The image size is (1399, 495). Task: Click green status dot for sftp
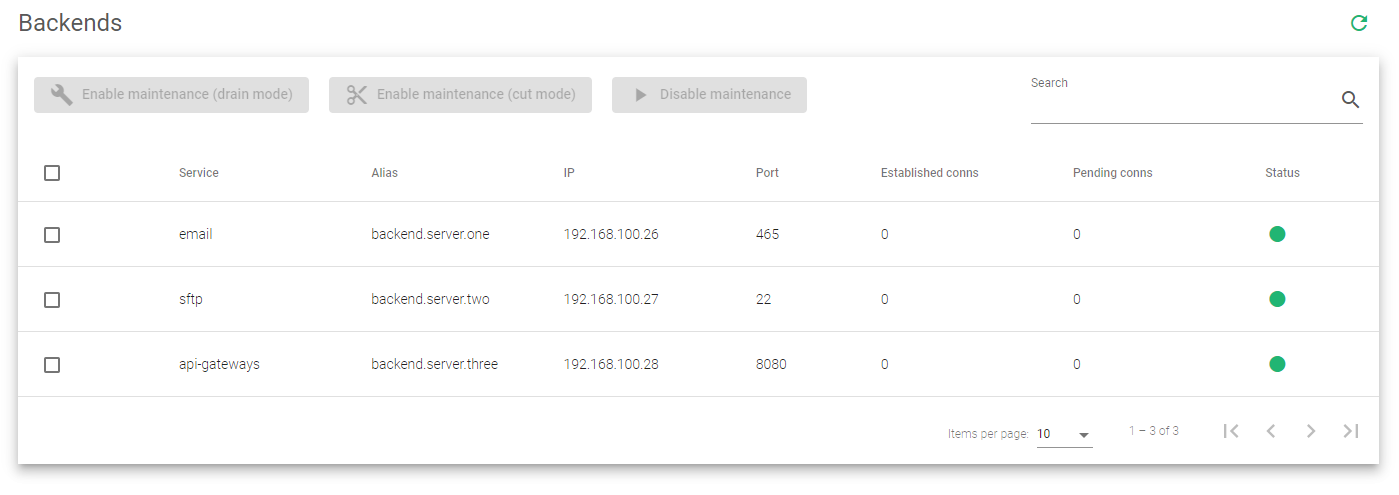[x=1277, y=299]
